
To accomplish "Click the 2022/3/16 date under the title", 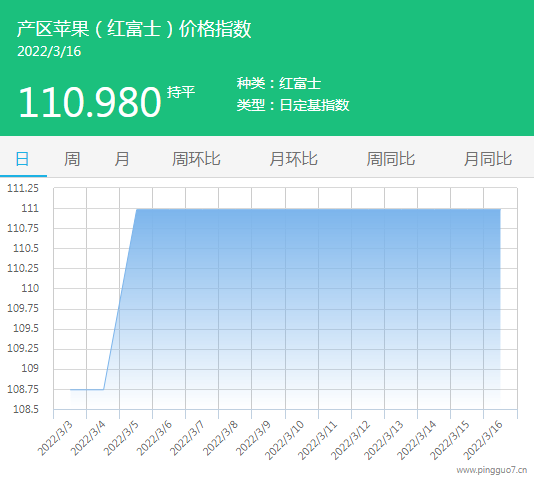I will (x=49, y=51).
